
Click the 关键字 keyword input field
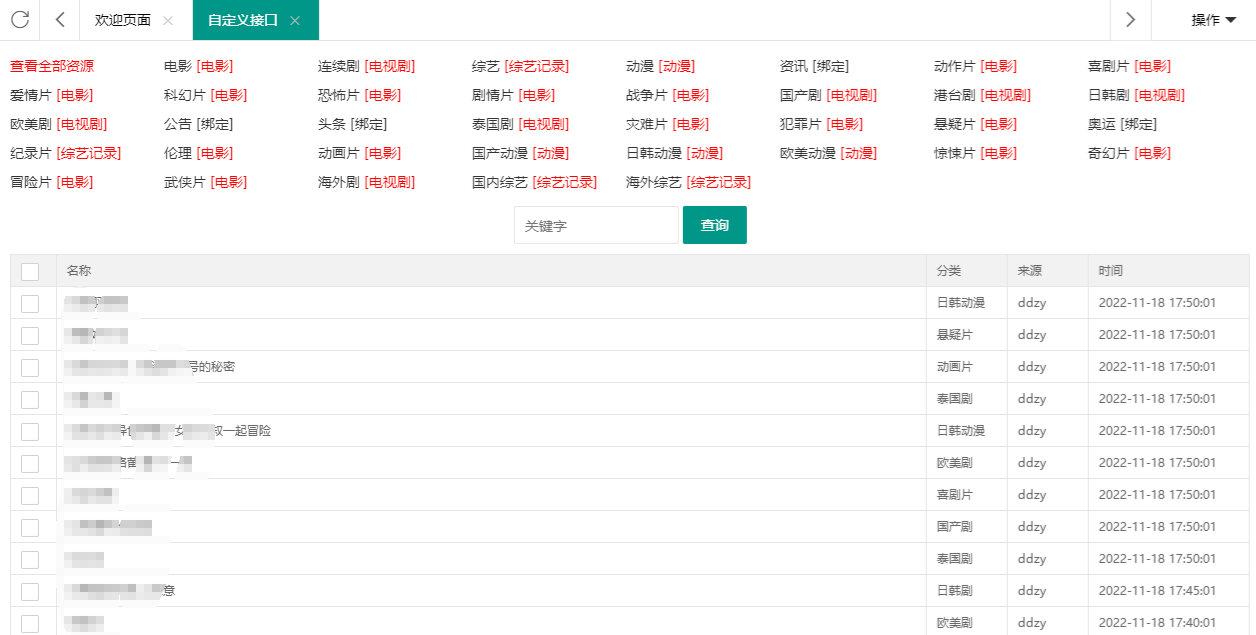pyautogui.click(x=596, y=225)
